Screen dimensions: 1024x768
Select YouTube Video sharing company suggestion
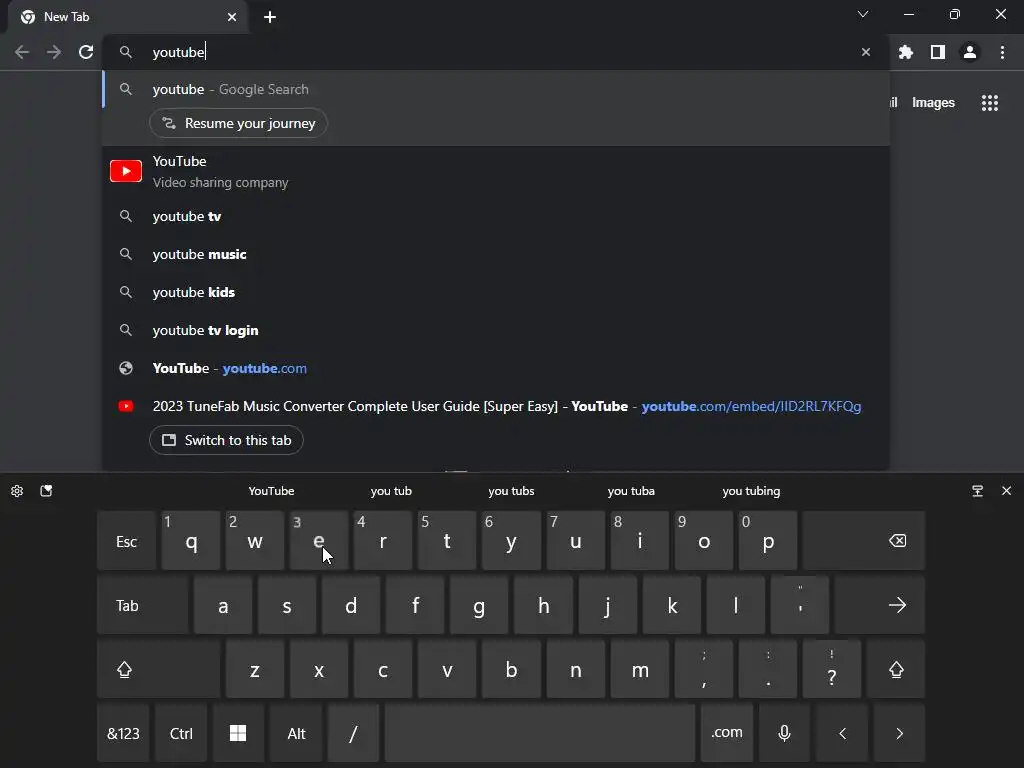pyautogui.click(x=496, y=171)
